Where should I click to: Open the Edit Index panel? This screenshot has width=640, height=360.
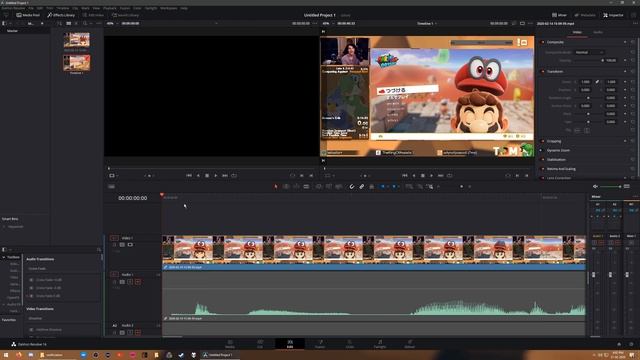click(93, 15)
